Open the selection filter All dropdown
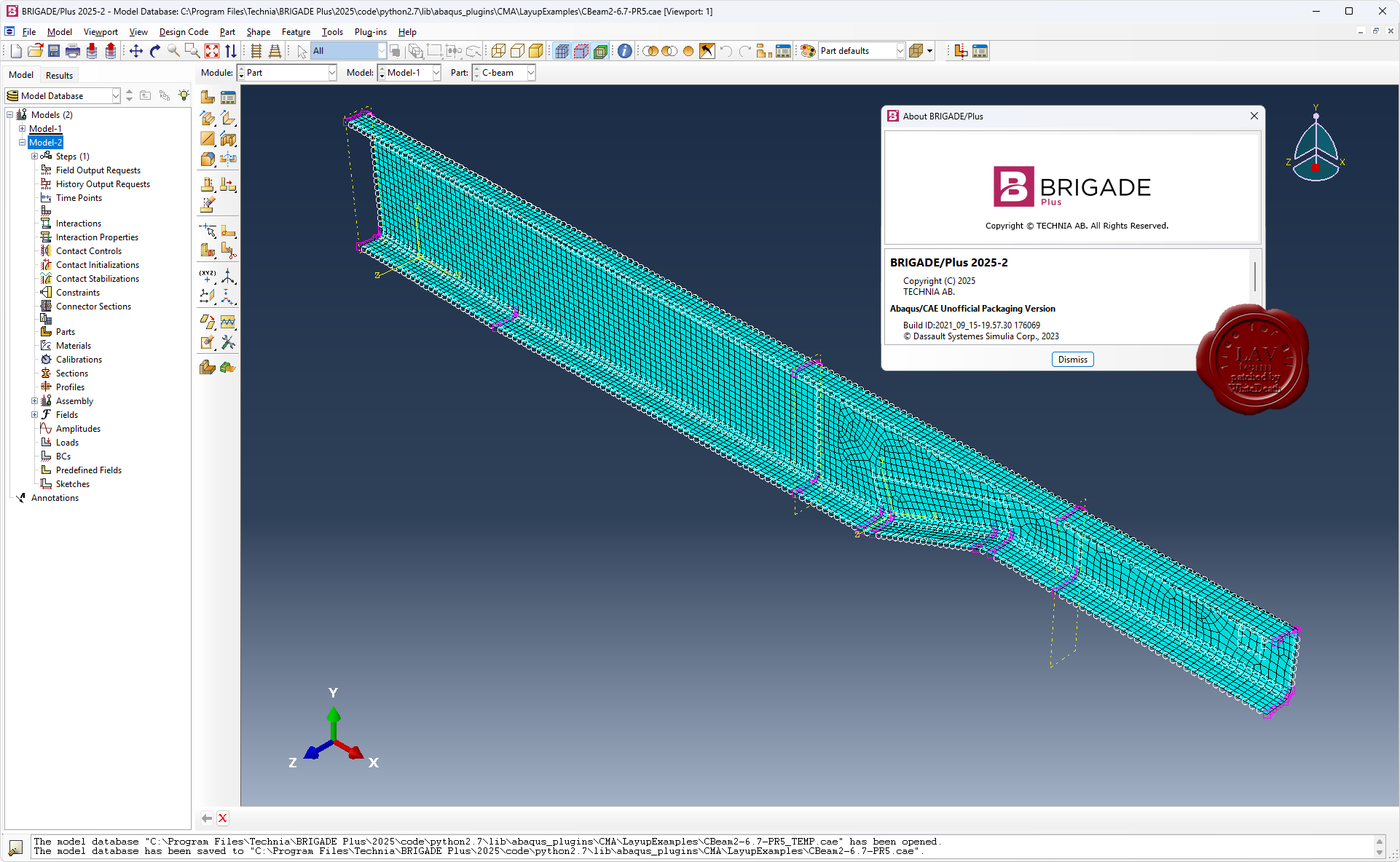The image size is (1400, 862). (349, 51)
